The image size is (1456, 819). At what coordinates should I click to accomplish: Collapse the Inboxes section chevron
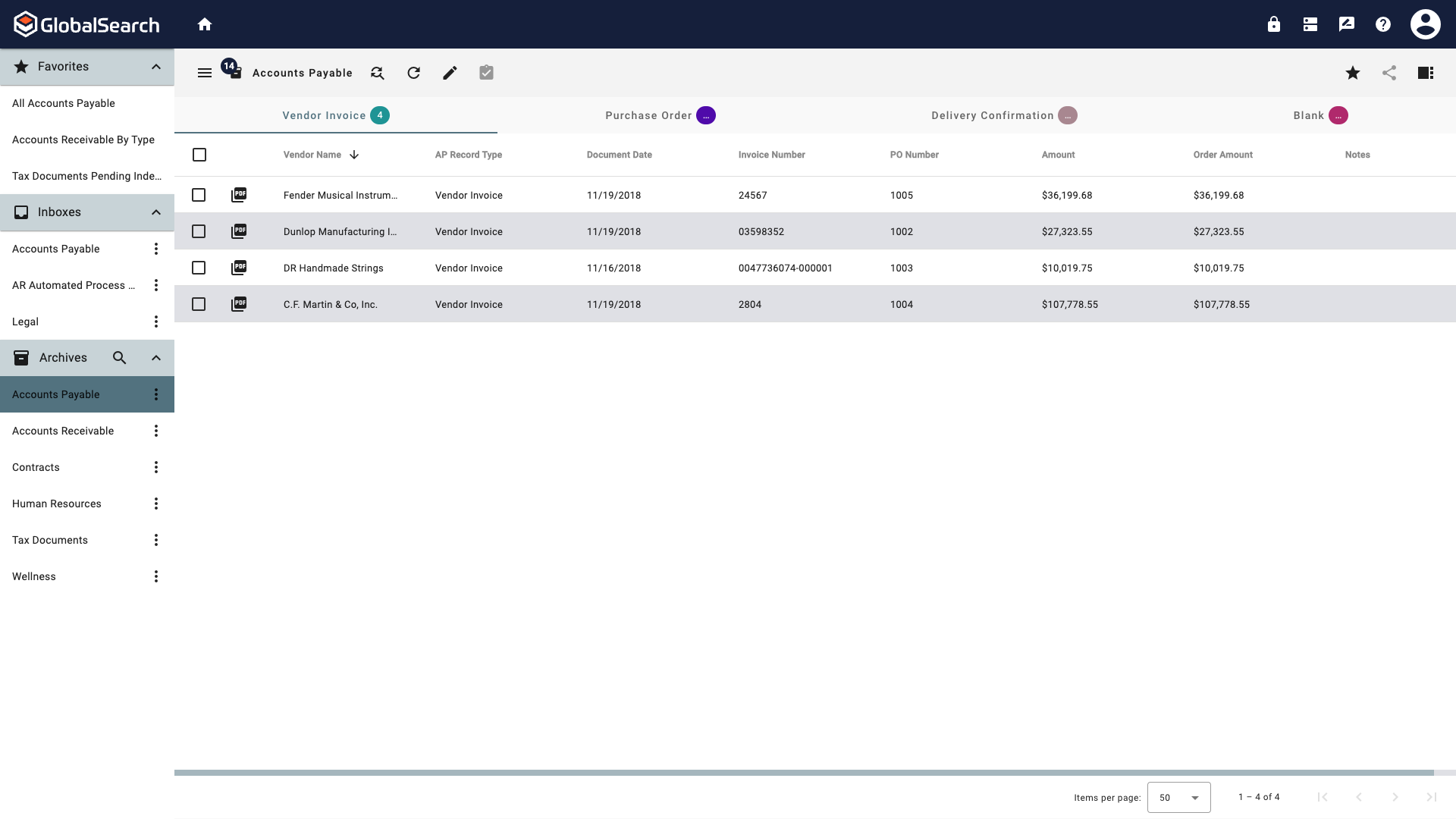pos(156,212)
